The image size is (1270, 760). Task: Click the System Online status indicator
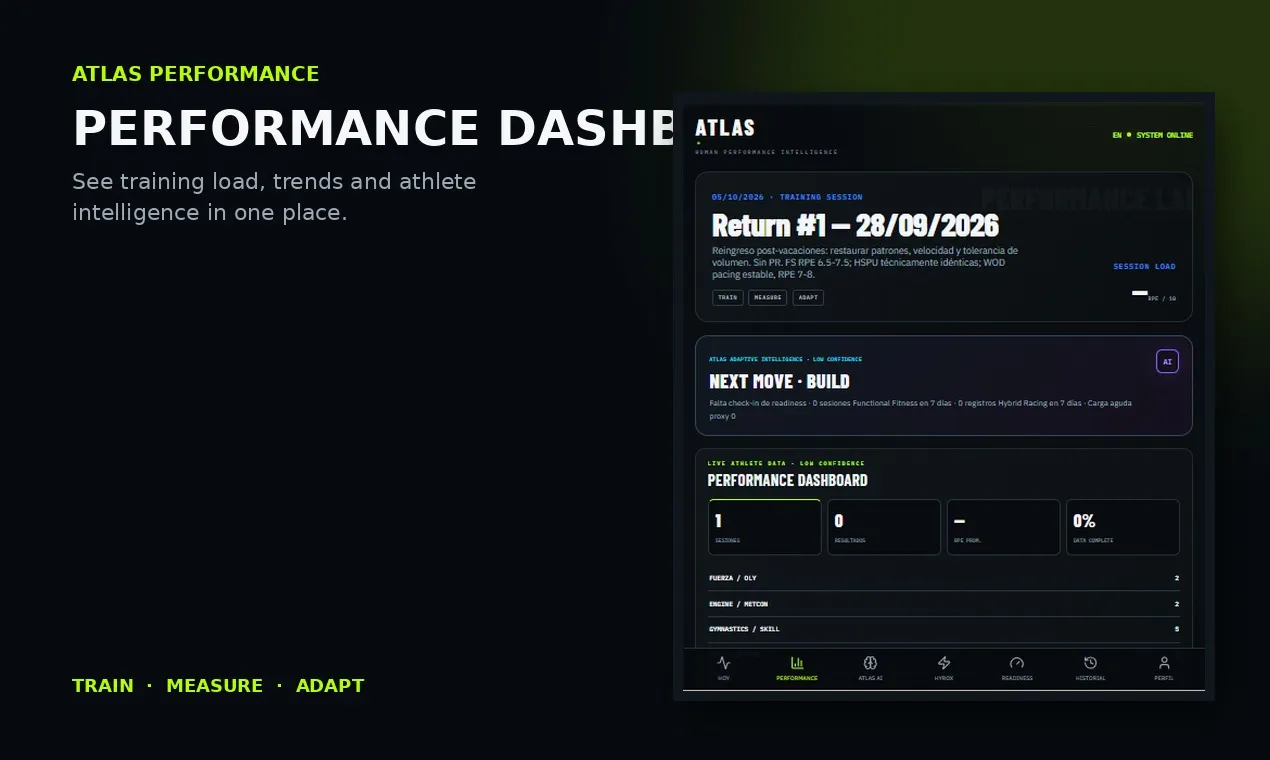1160,135
